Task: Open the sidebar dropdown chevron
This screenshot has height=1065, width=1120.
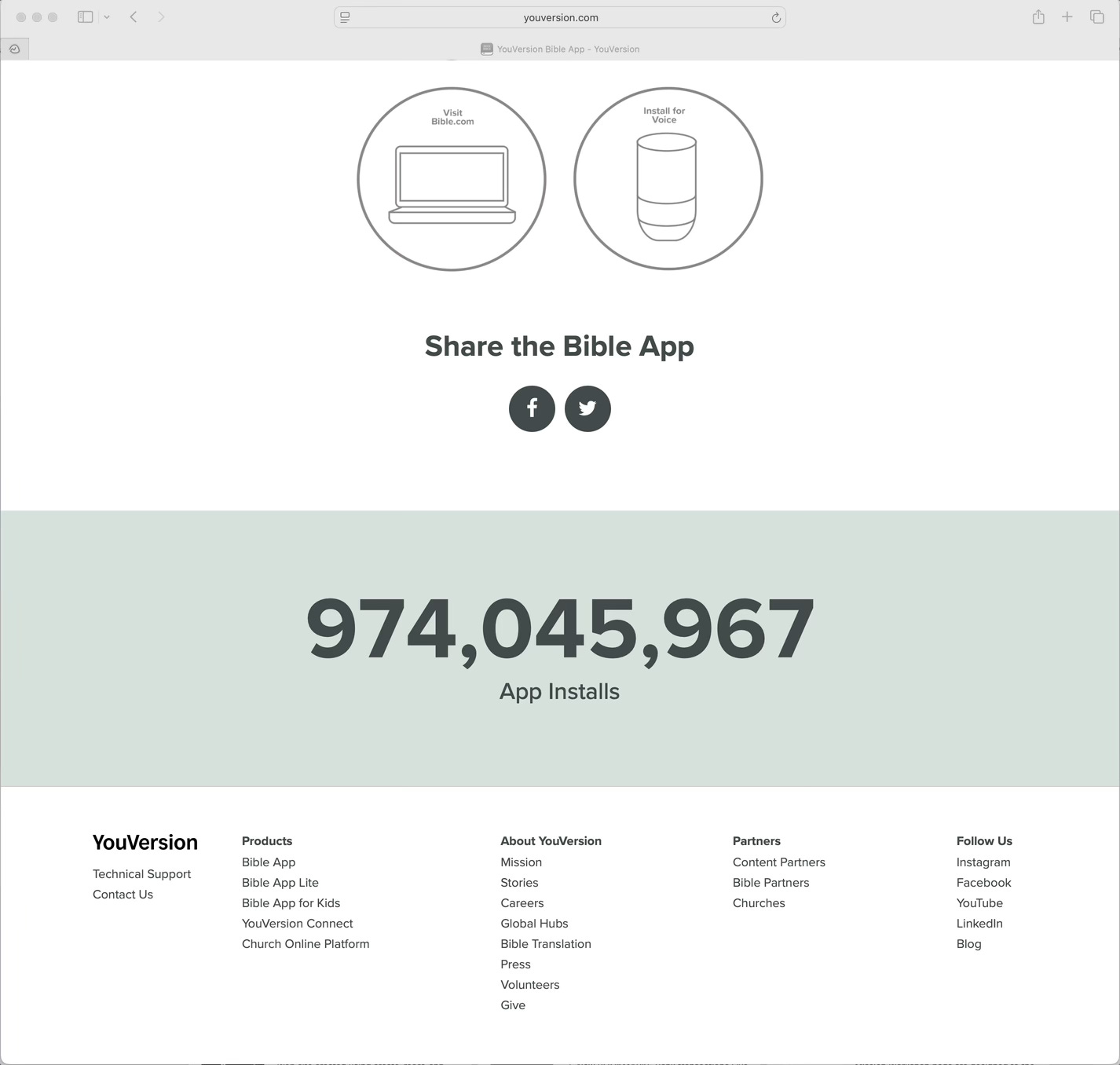Action: (107, 17)
